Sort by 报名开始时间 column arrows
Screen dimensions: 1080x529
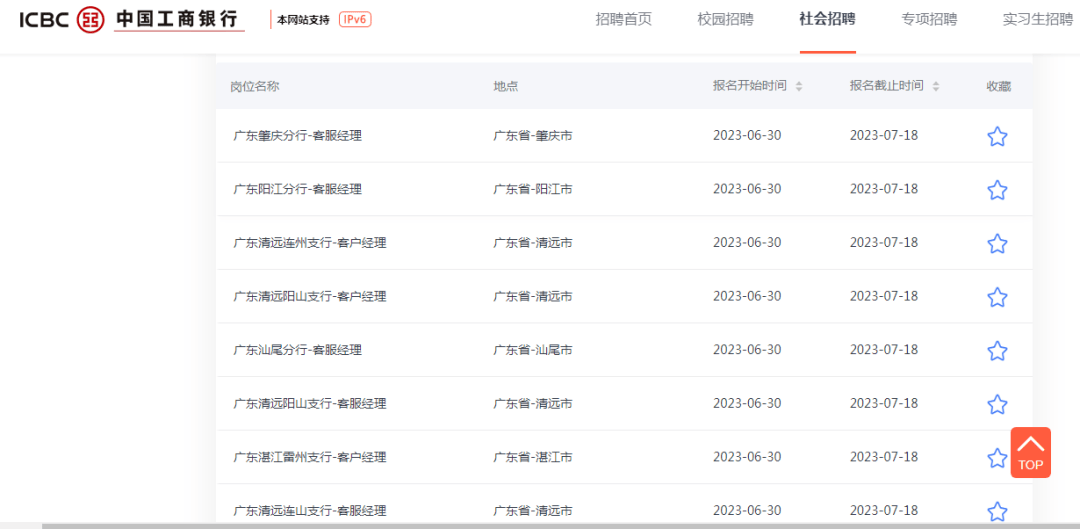pos(799,87)
